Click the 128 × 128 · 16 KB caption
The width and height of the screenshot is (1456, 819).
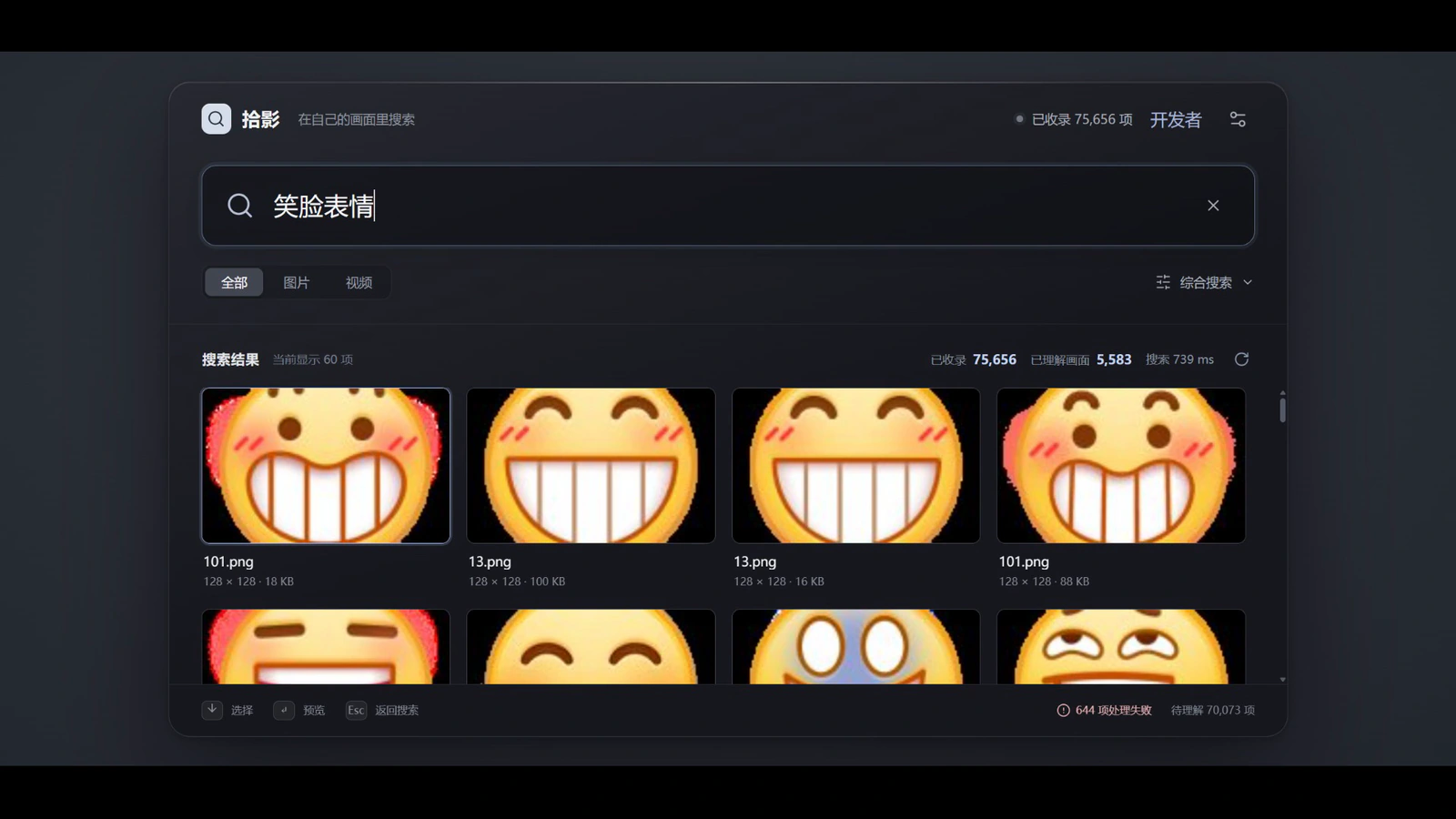coord(779,581)
